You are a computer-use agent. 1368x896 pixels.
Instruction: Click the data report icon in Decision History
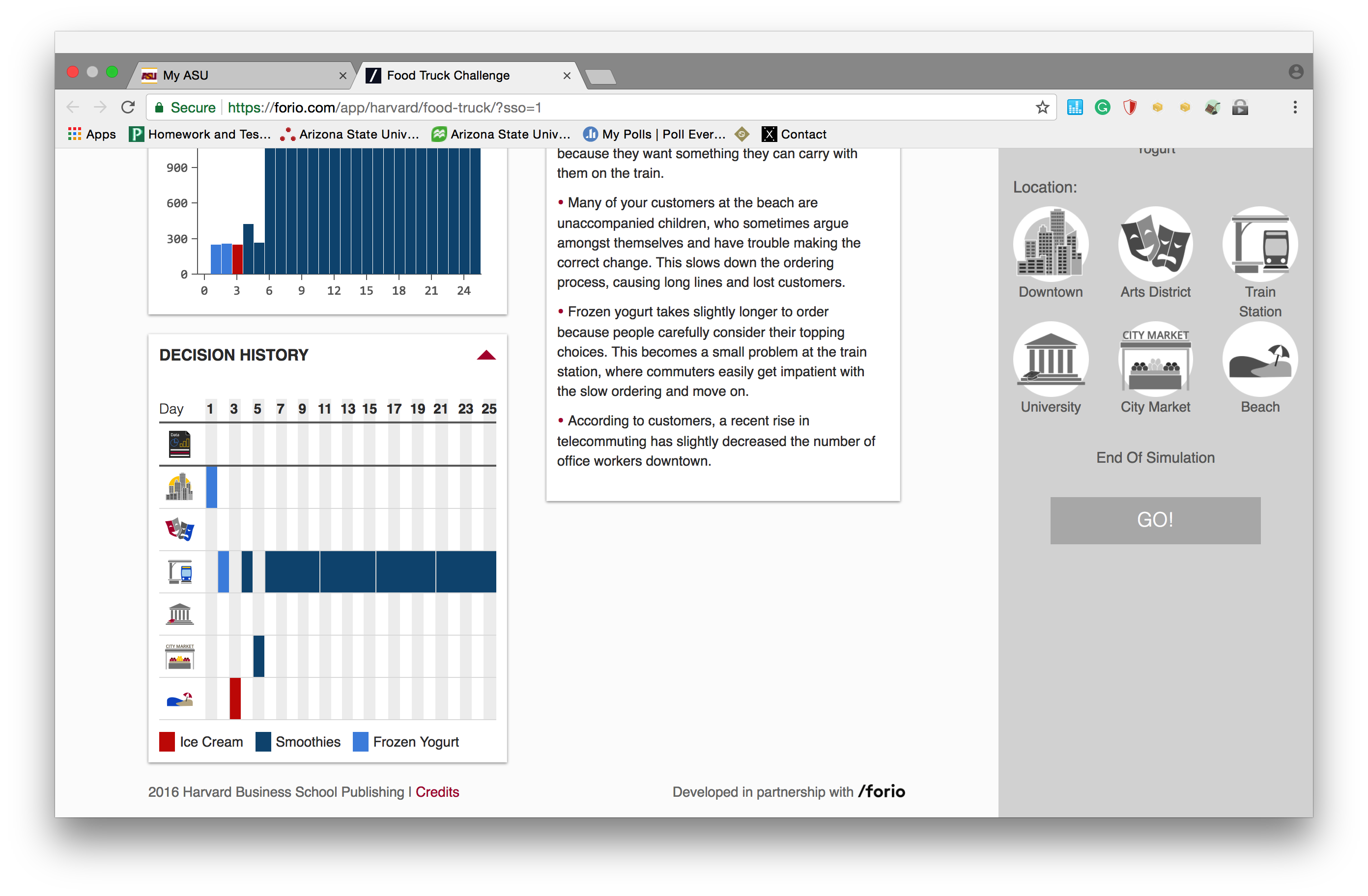click(179, 444)
